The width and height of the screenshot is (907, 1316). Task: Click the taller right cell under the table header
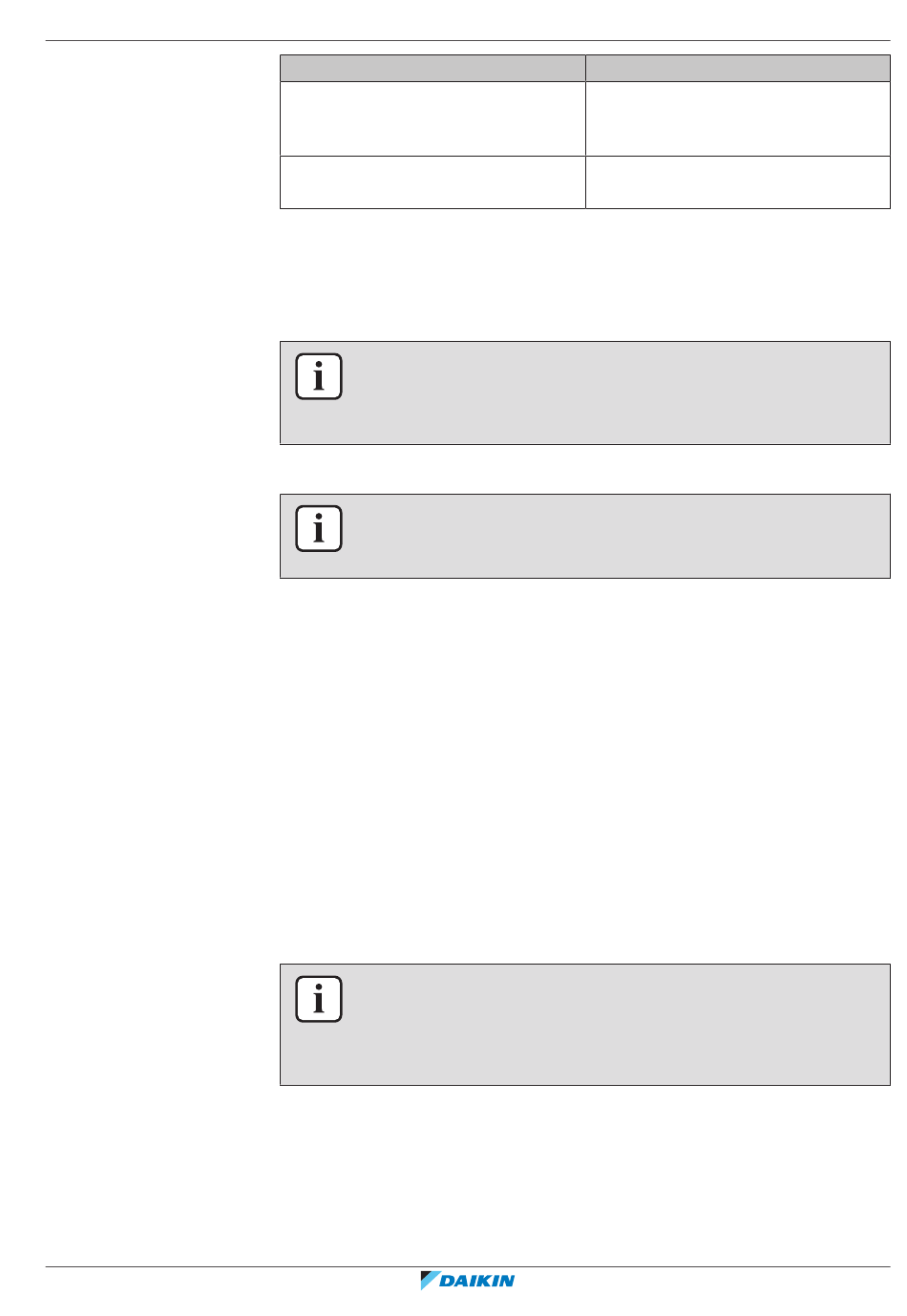coord(738,118)
